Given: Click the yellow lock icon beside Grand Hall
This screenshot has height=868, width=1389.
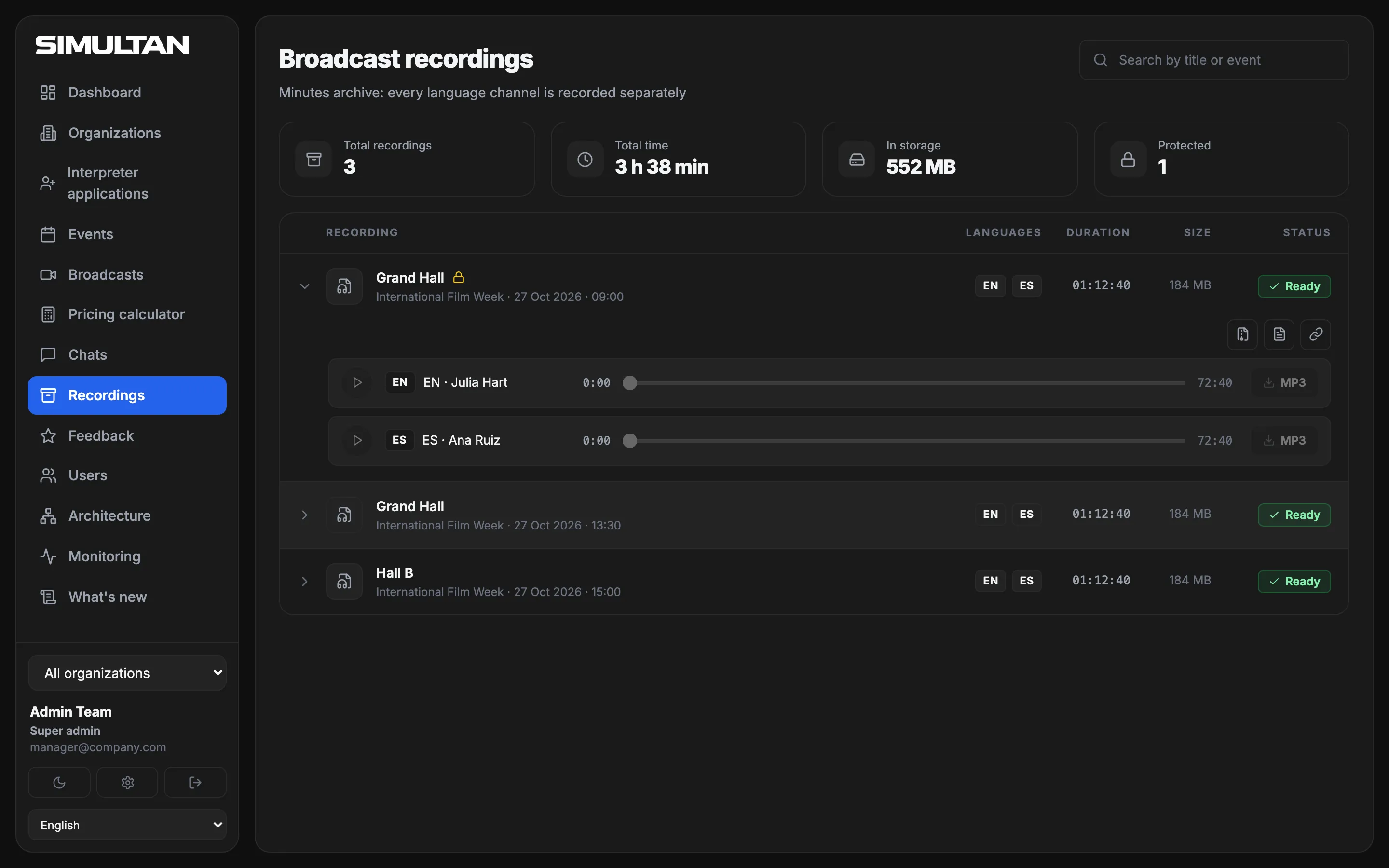Looking at the screenshot, I should [x=459, y=277].
